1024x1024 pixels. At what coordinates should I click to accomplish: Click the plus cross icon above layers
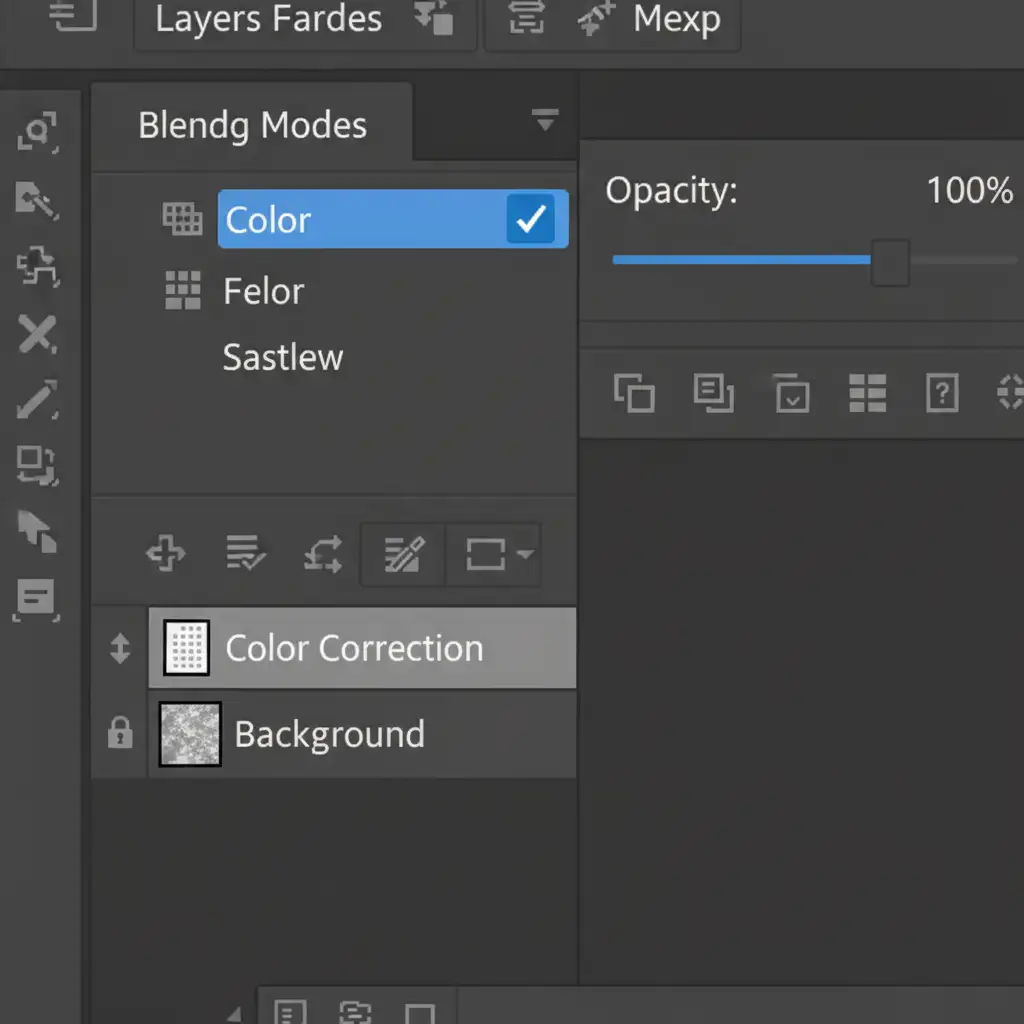point(166,553)
